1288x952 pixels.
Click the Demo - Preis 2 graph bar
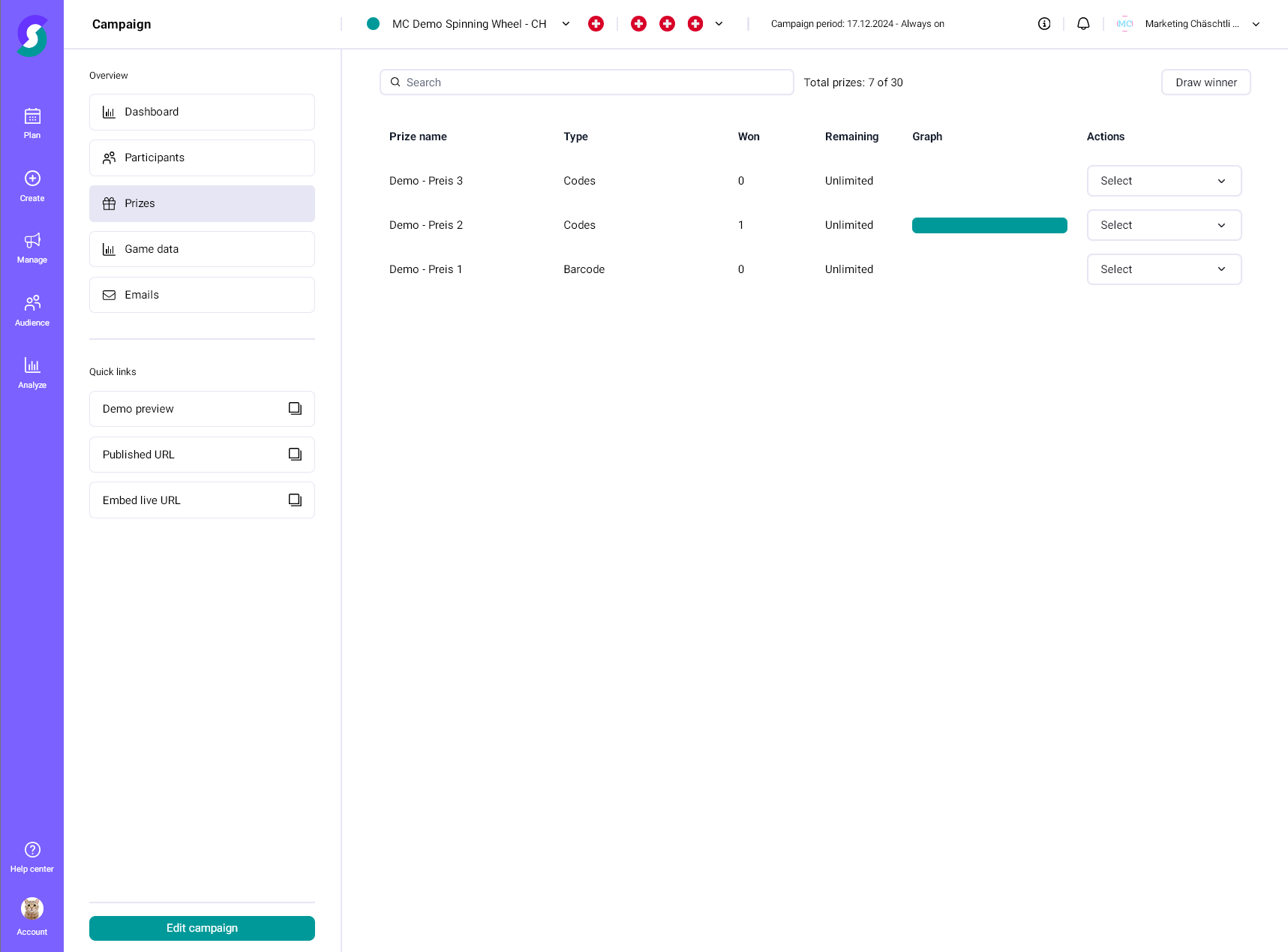[989, 225]
